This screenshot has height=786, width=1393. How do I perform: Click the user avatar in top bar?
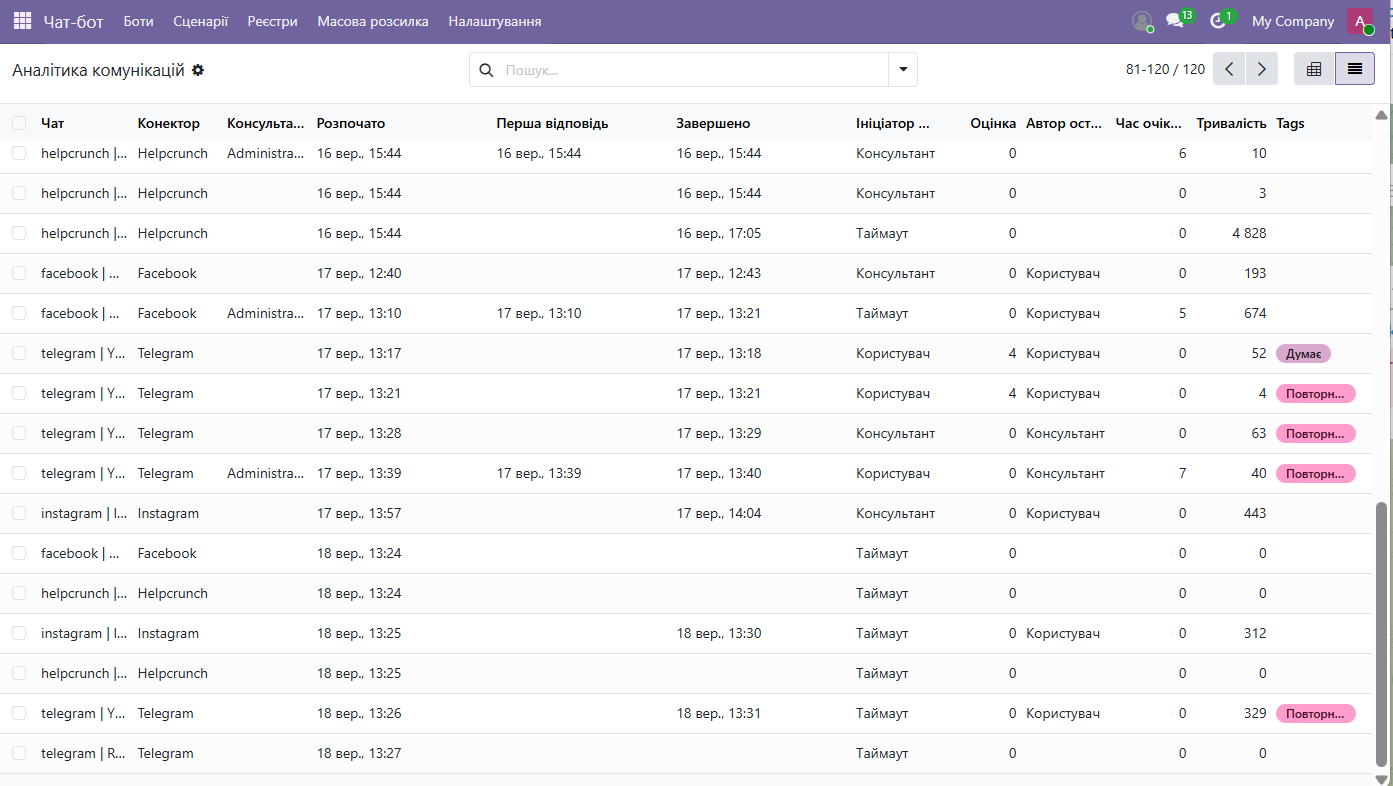tap(1360, 21)
